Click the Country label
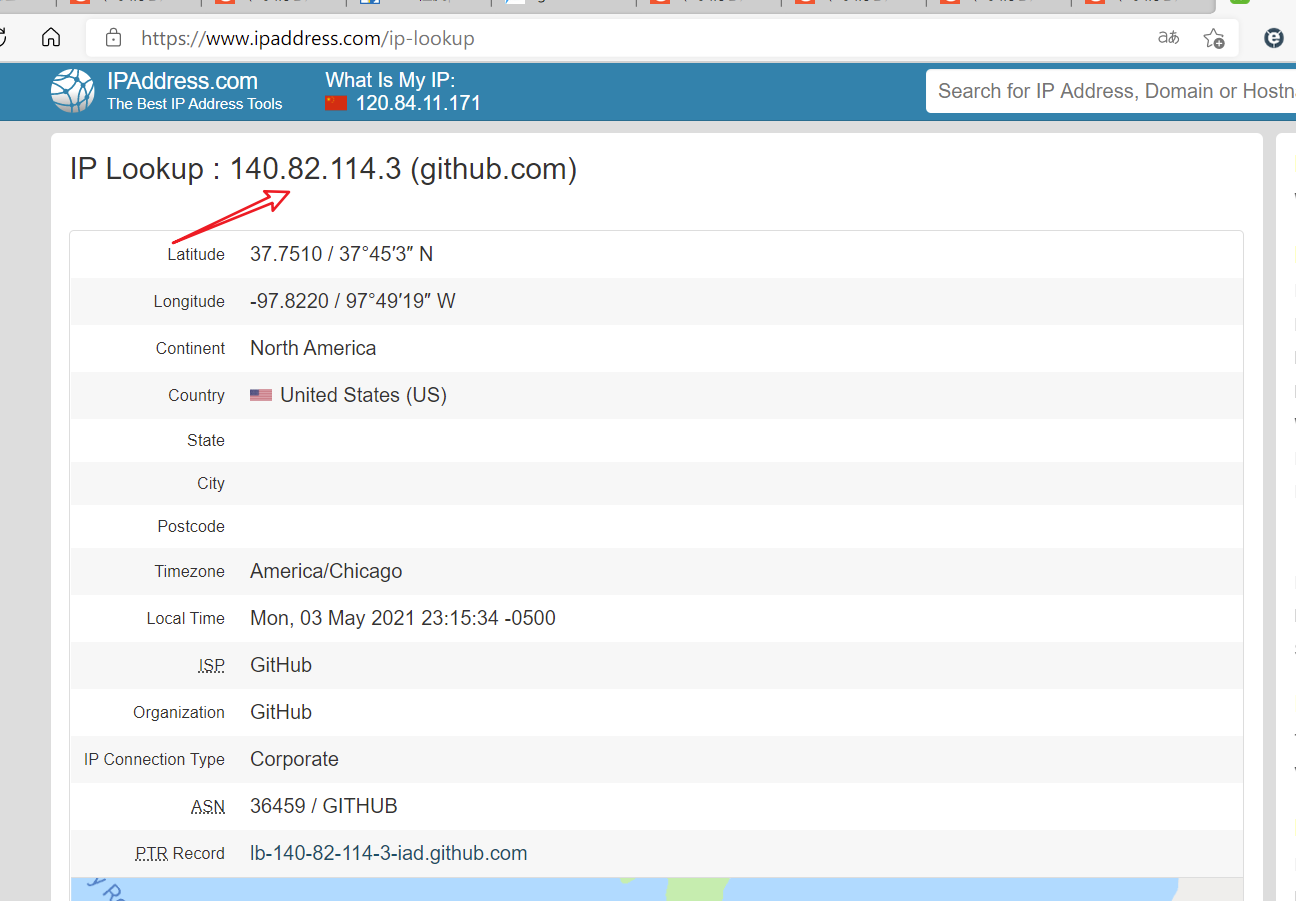 (196, 395)
